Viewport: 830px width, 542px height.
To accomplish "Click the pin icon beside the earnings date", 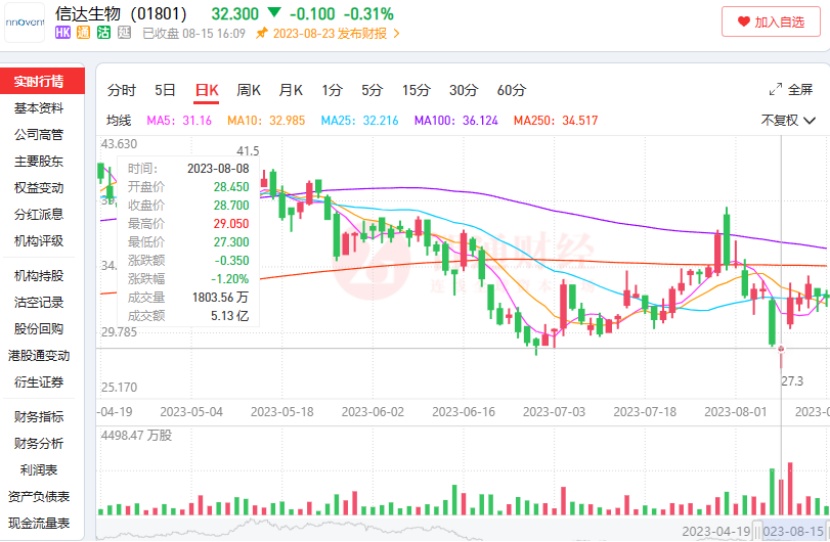I will [262, 33].
